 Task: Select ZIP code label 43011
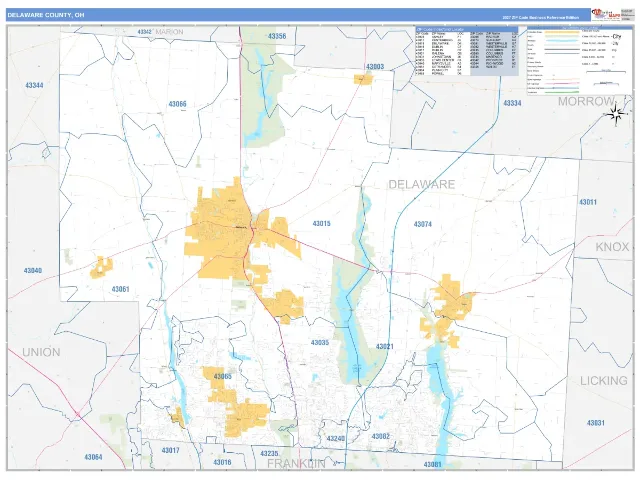coord(588,202)
